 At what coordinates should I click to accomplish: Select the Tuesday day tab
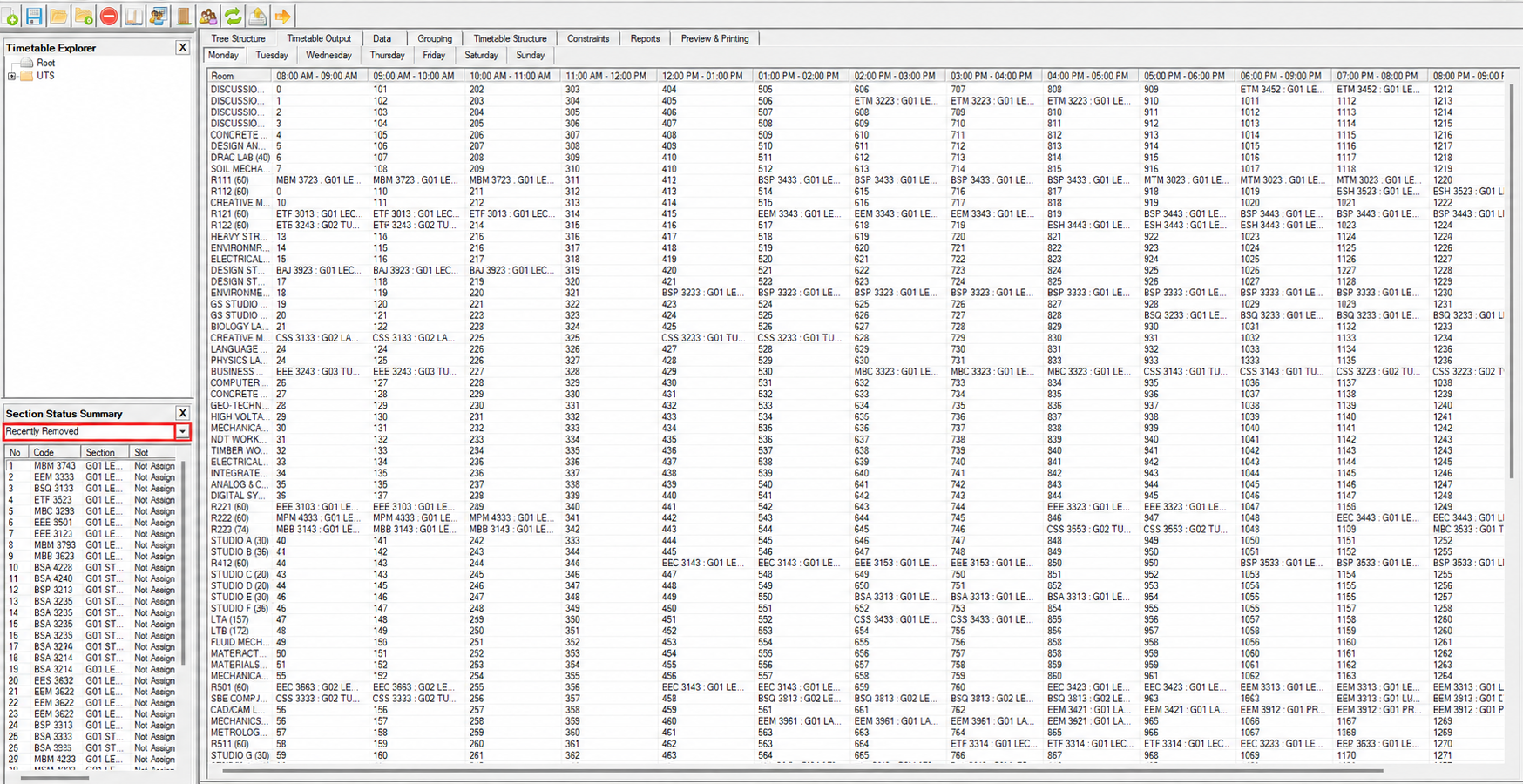(272, 55)
